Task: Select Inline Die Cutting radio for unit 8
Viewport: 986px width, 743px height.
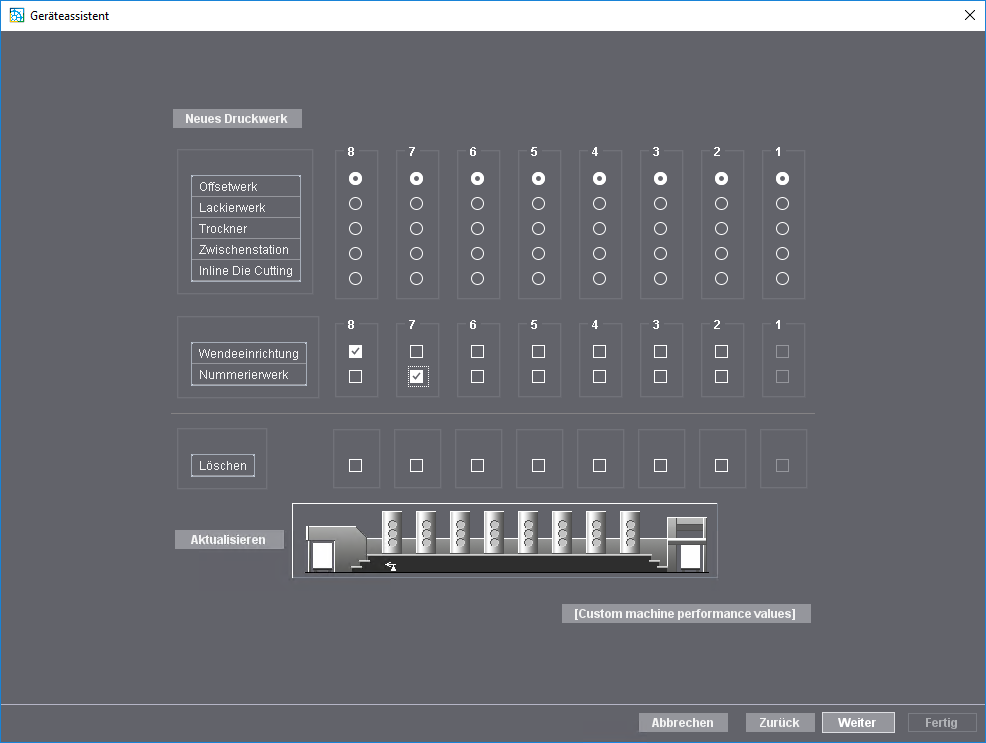Action: point(355,278)
